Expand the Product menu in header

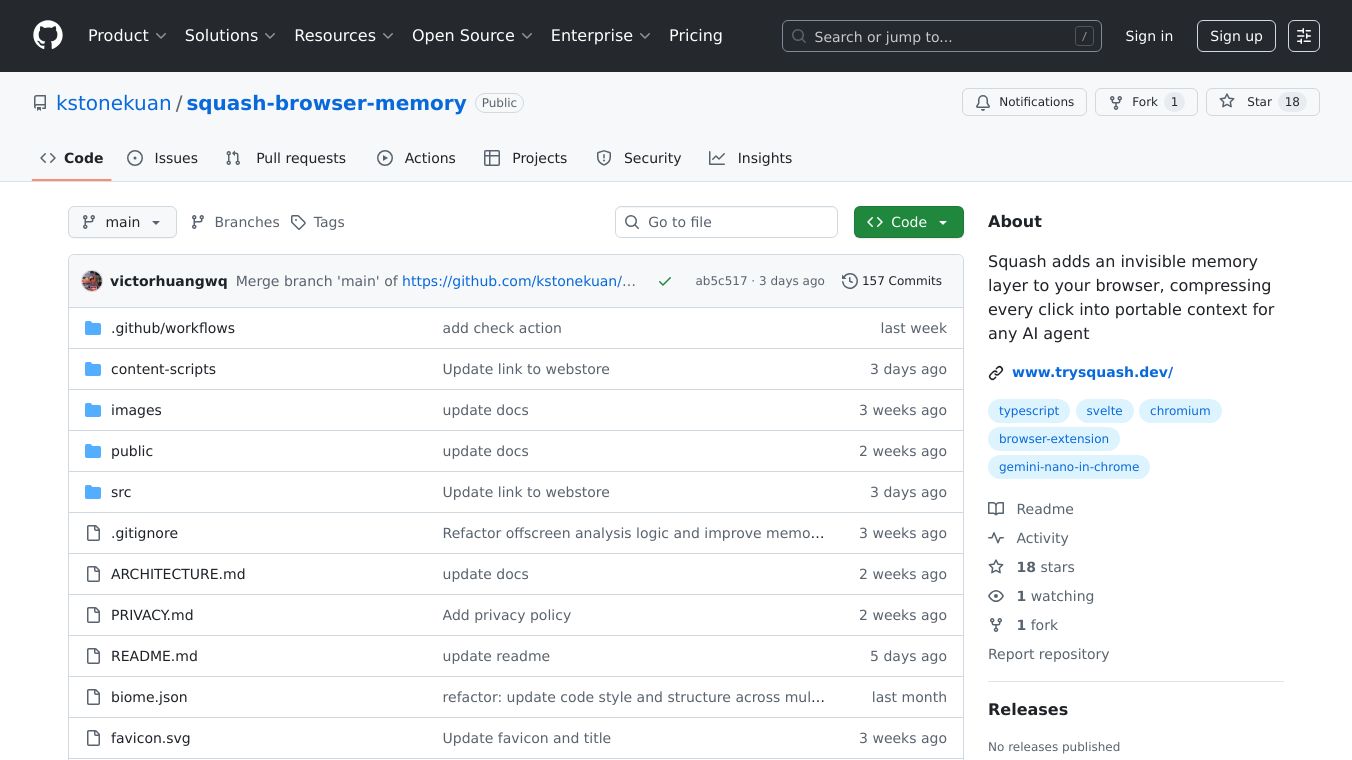click(127, 36)
